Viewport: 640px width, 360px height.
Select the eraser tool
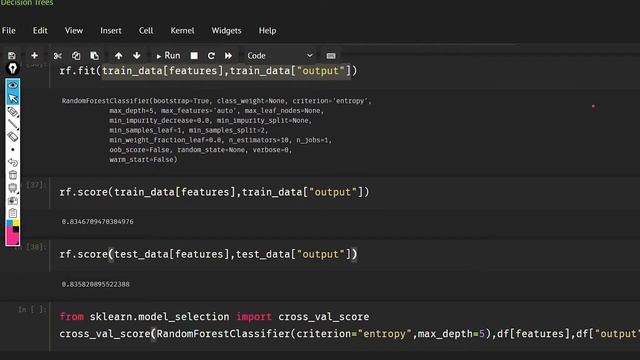pyautogui.click(x=13, y=137)
